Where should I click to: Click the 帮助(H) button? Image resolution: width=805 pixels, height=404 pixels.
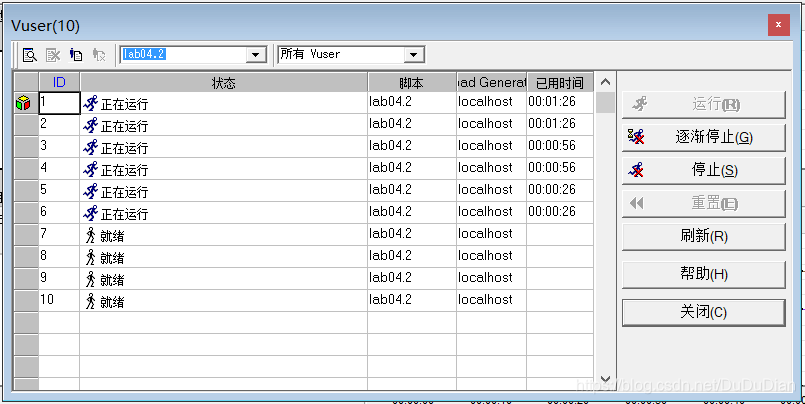(x=703, y=275)
